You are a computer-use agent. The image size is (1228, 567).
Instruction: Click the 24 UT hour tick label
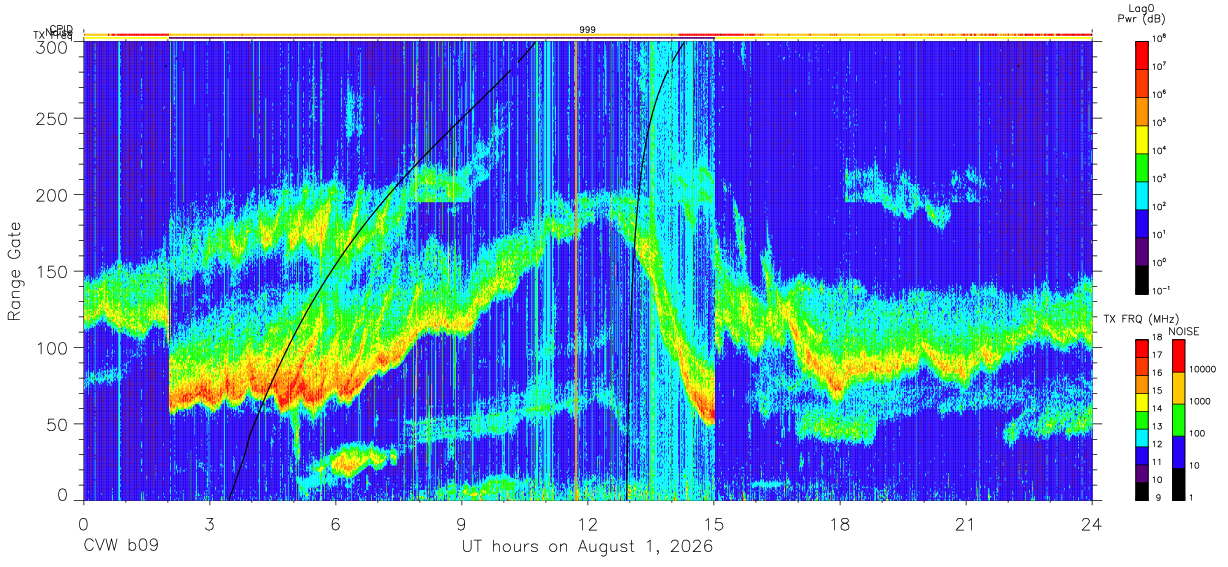click(1092, 524)
